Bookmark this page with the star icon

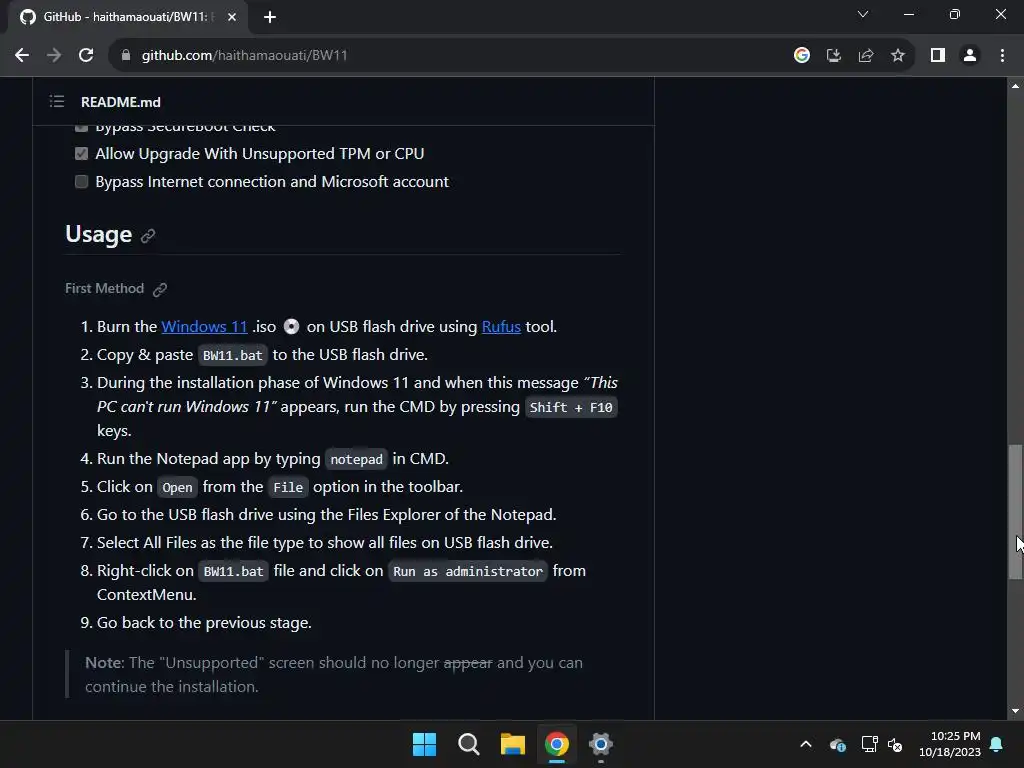tap(898, 56)
